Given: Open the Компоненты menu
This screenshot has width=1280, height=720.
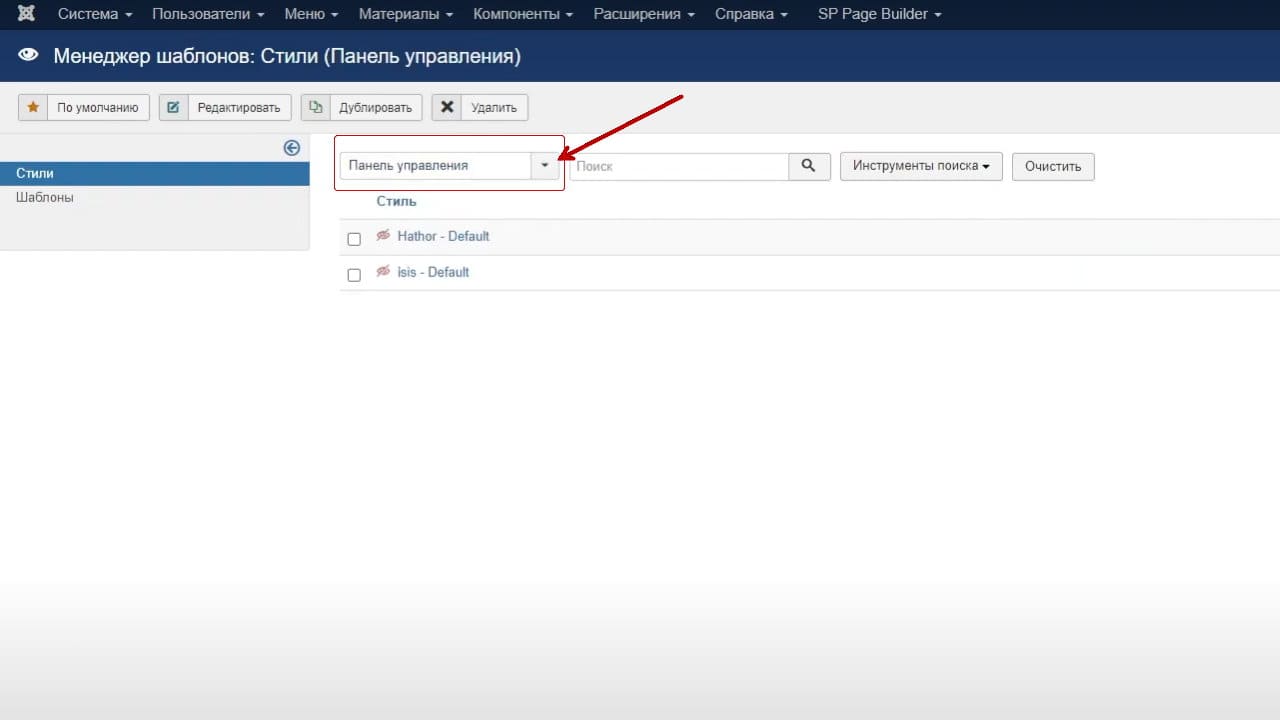Looking at the screenshot, I should 523,14.
